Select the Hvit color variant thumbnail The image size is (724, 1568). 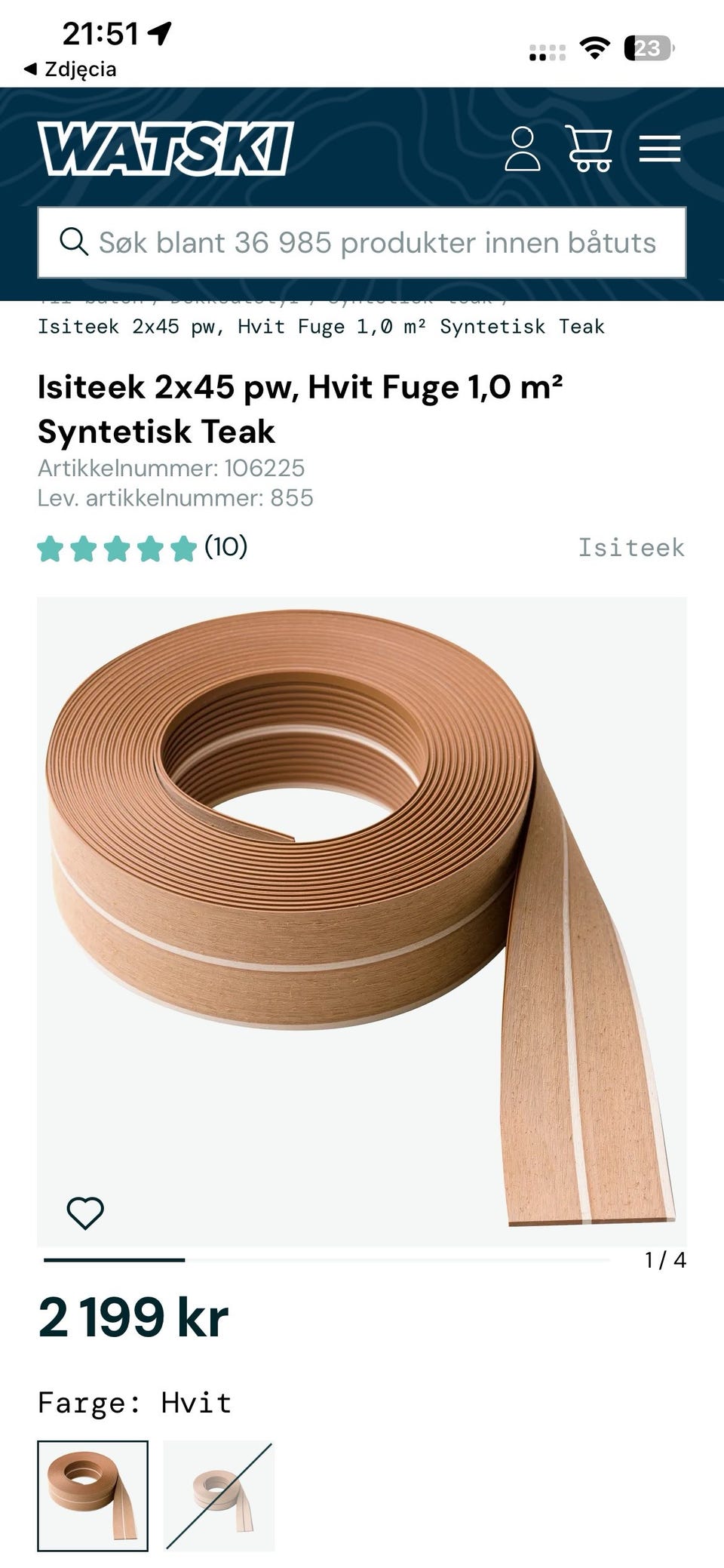coord(93,1496)
